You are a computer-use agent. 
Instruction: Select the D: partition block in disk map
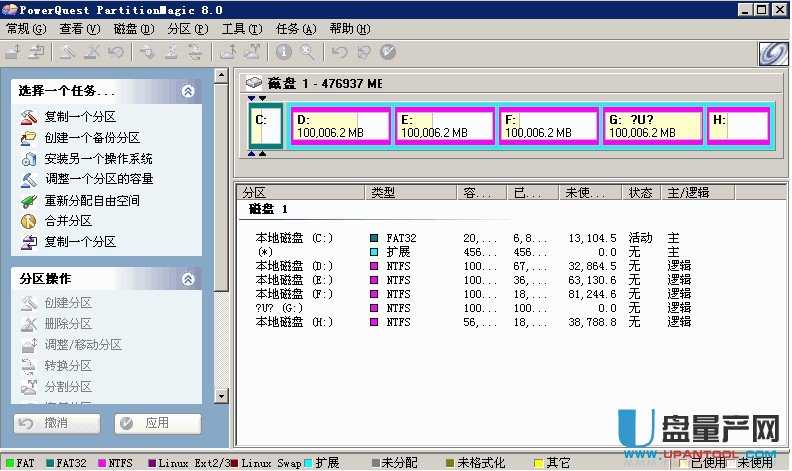point(339,127)
